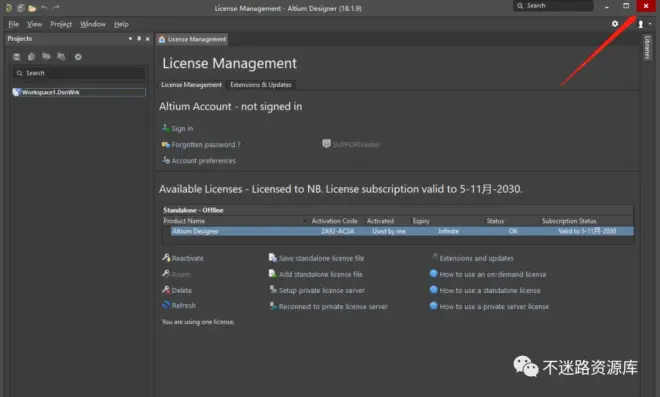Click the Refresh link
Viewport: 660px width, 397px height.
coord(184,305)
